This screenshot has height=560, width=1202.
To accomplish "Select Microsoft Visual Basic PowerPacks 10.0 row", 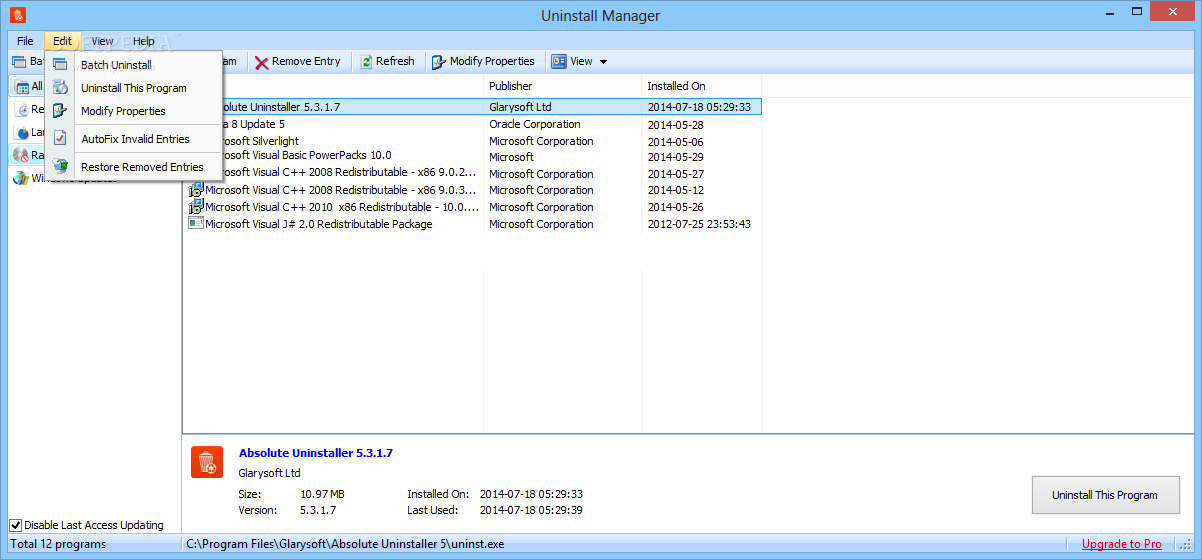I will 472,156.
